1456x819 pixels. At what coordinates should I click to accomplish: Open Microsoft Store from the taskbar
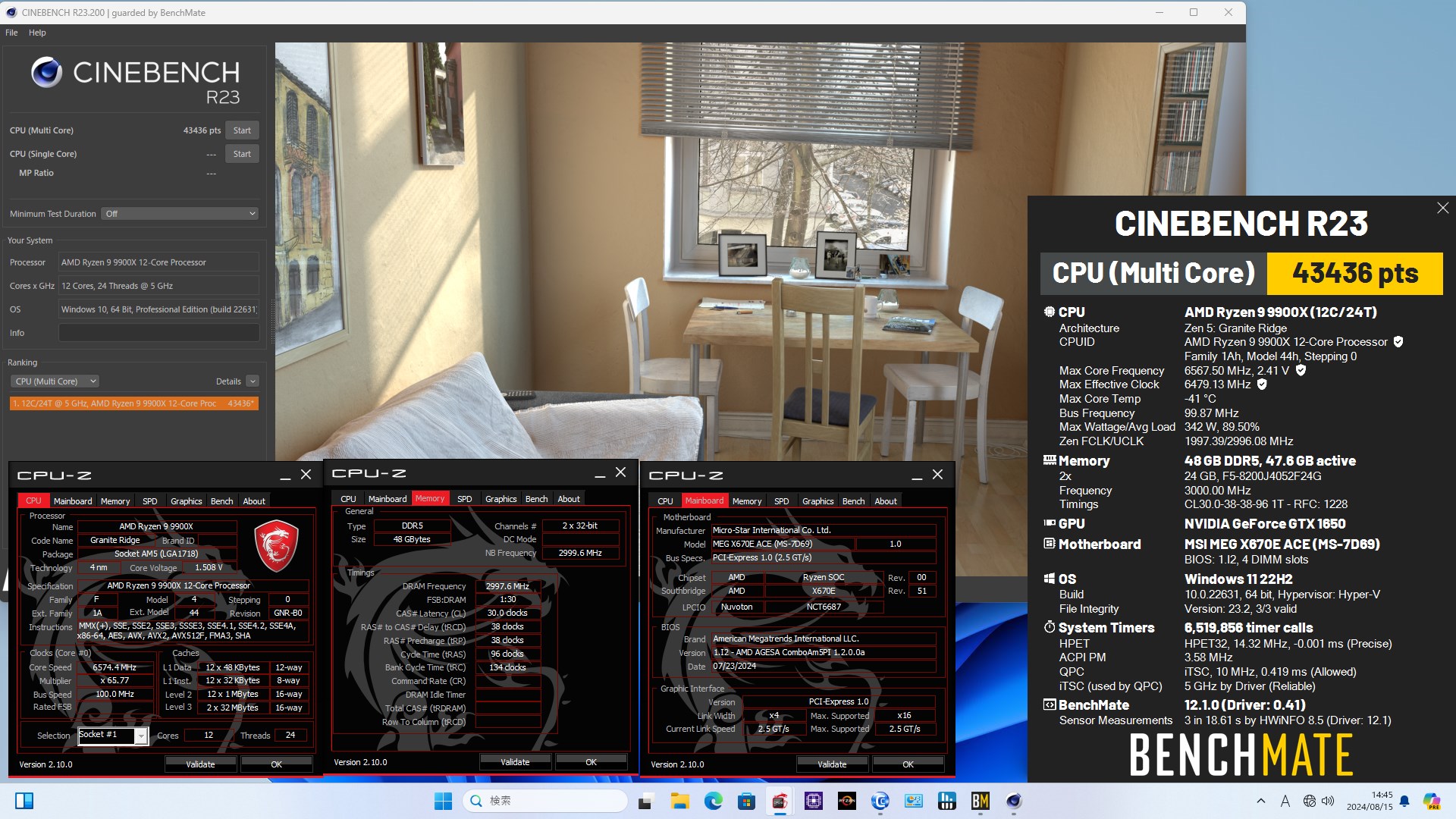(746, 801)
